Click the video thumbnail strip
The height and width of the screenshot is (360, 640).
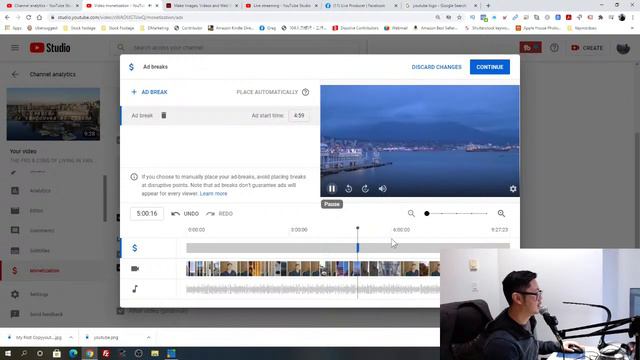[x=313, y=269]
